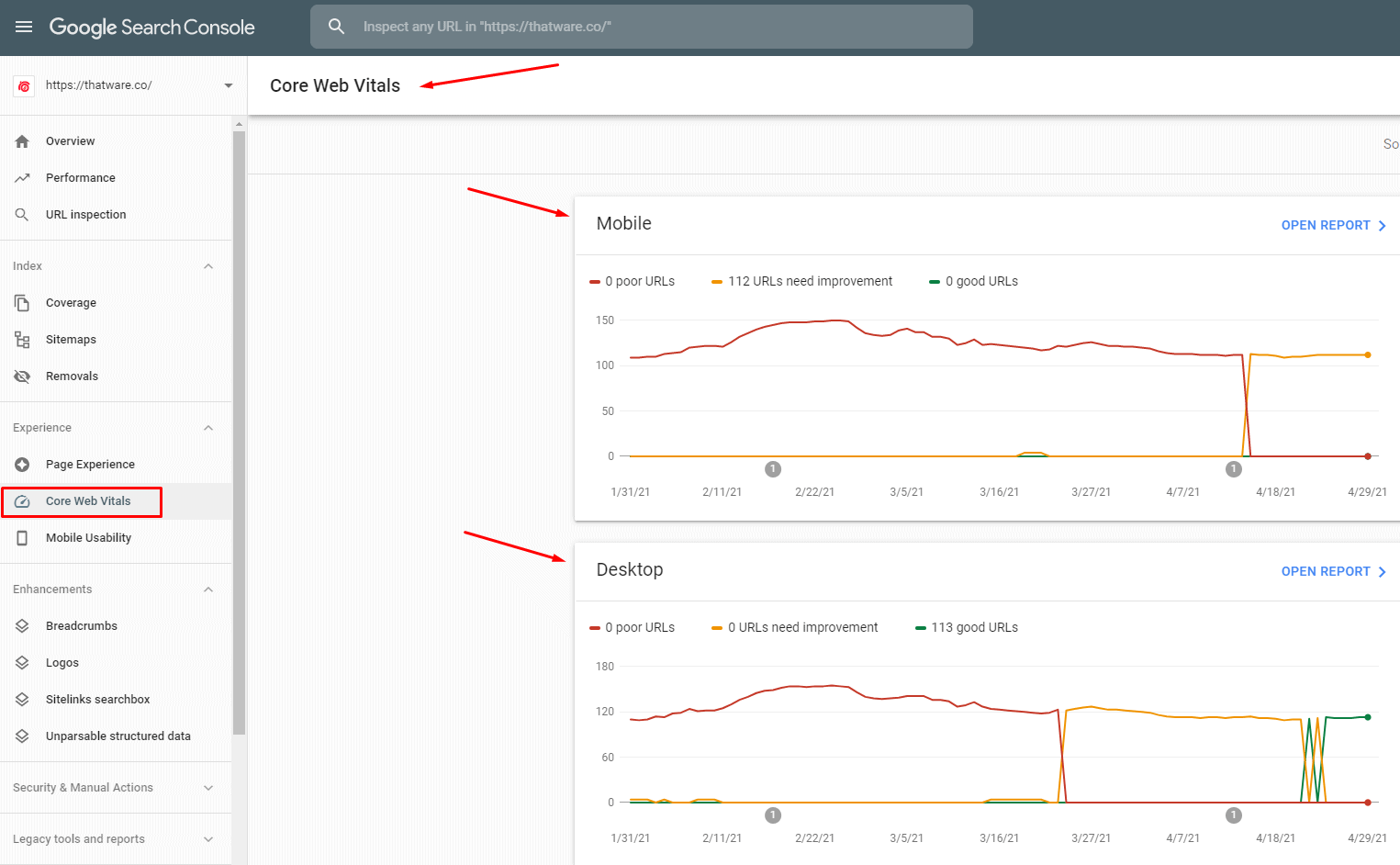The height and width of the screenshot is (865, 1400).
Task: Open the Removals page
Action: [116, 376]
